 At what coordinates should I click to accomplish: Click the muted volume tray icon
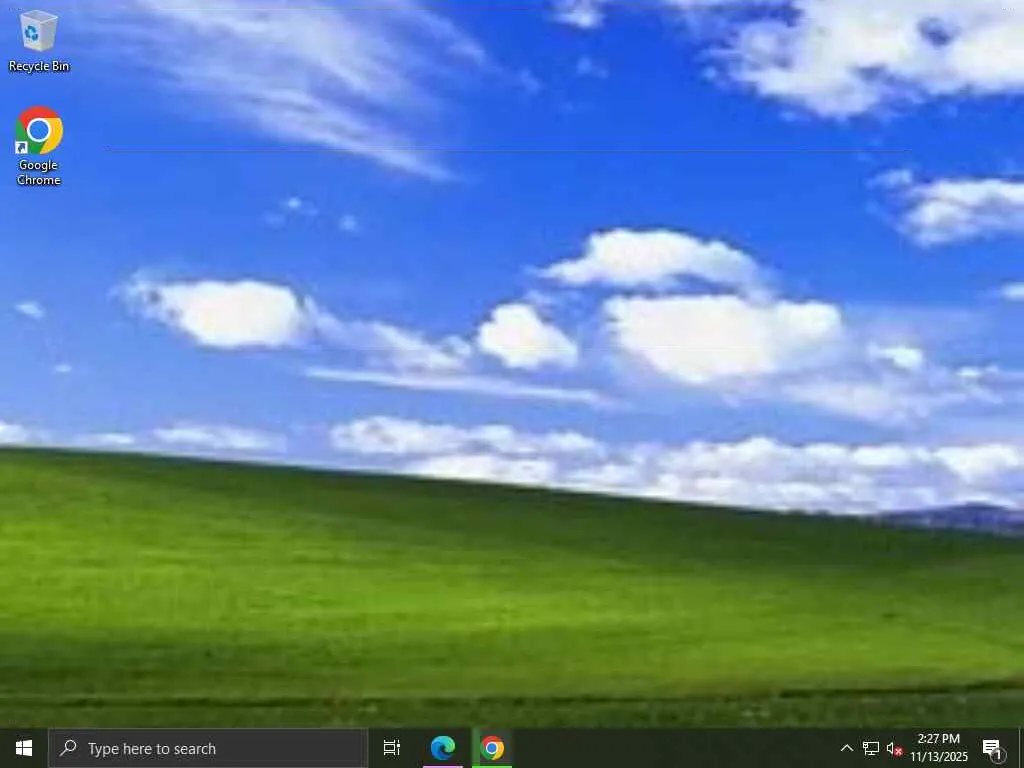pos(894,748)
